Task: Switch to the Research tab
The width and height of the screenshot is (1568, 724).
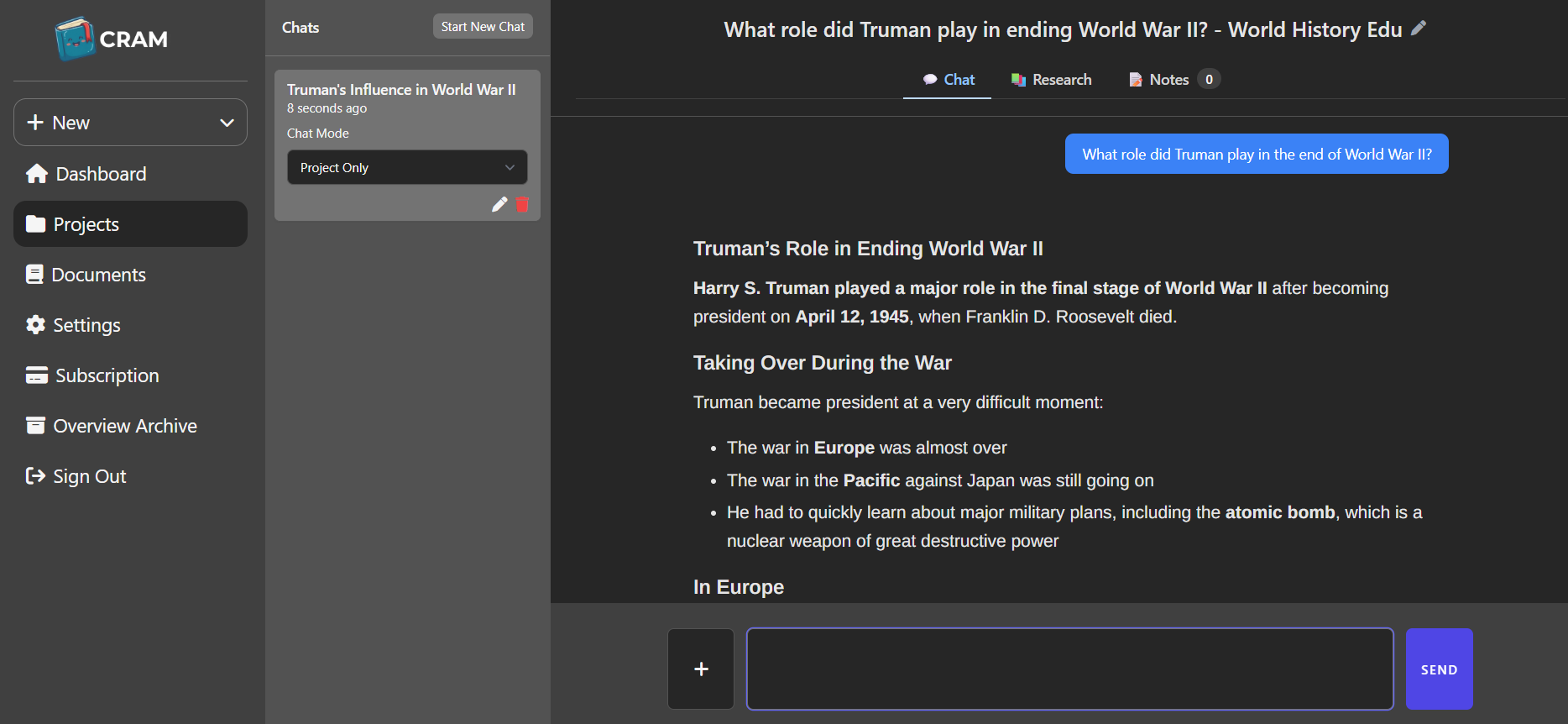Action: pyautogui.click(x=1051, y=80)
